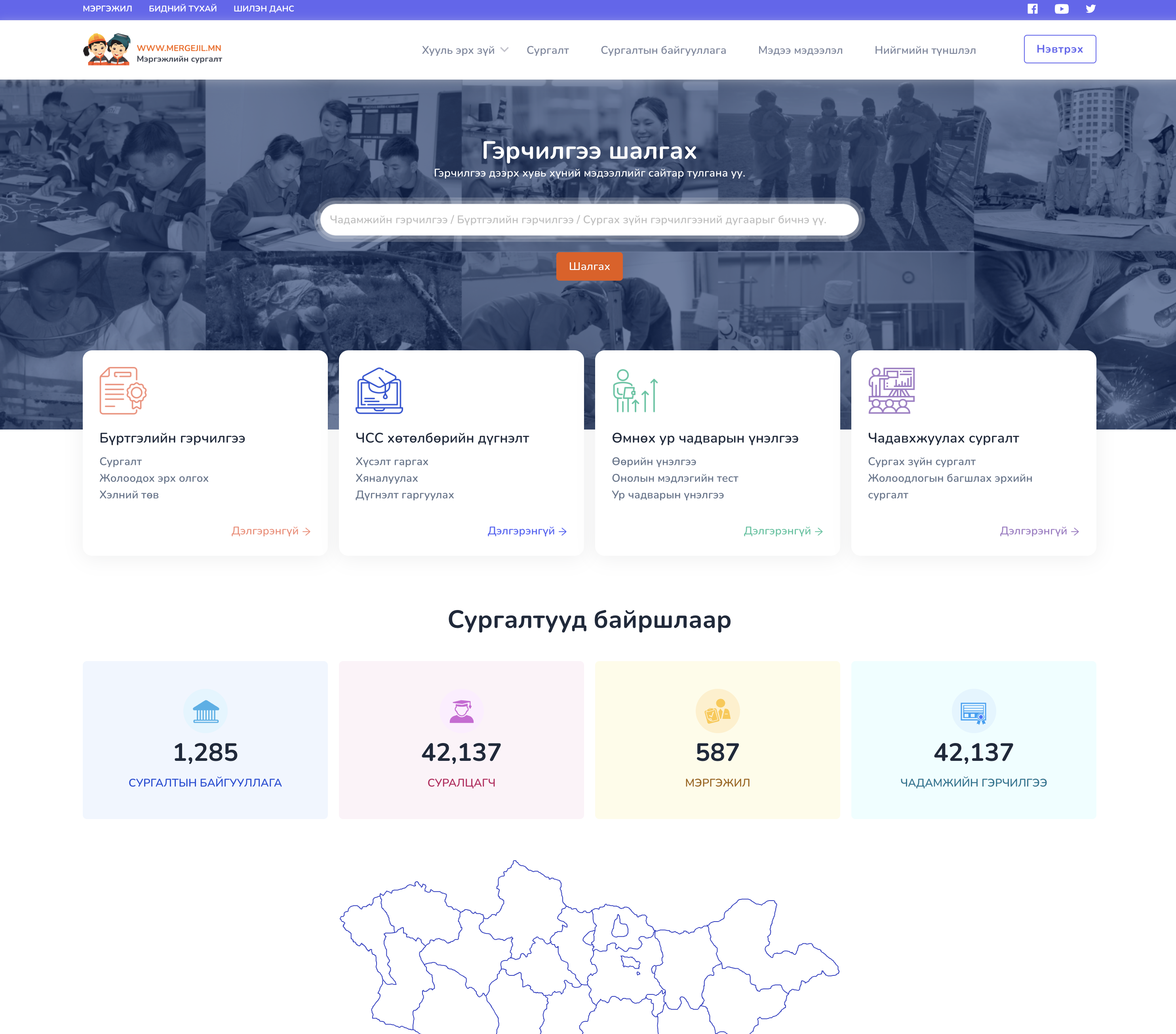The image size is (1176, 1034).
Task: Click the skill assessment green arrows icon
Action: click(x=635, y=390)
